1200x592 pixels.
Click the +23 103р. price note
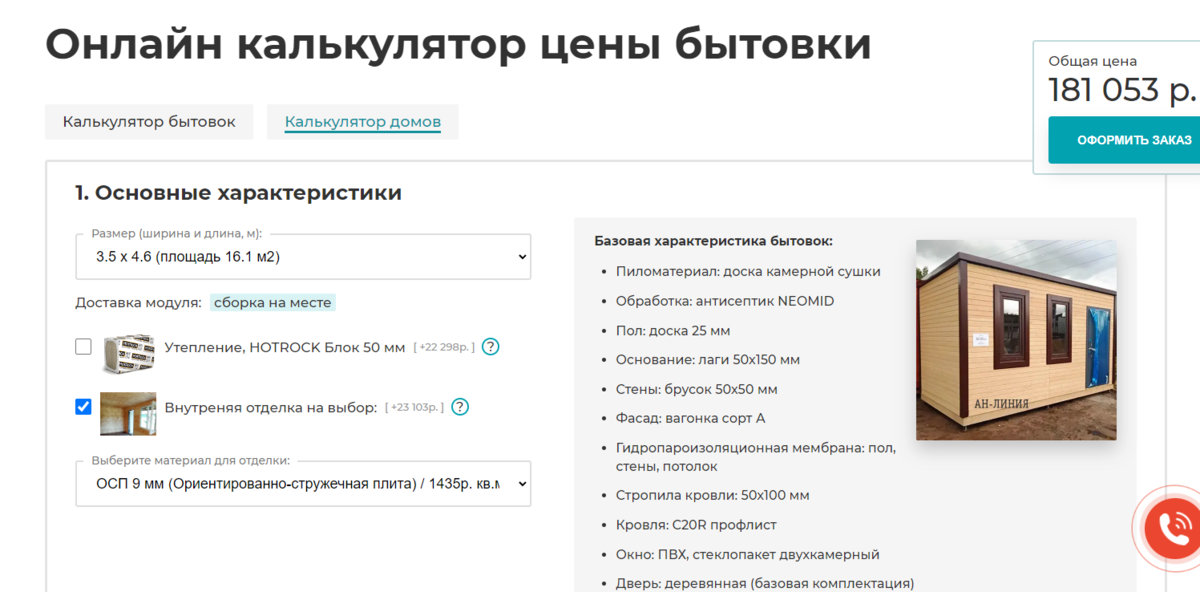[x=414, y=407]
